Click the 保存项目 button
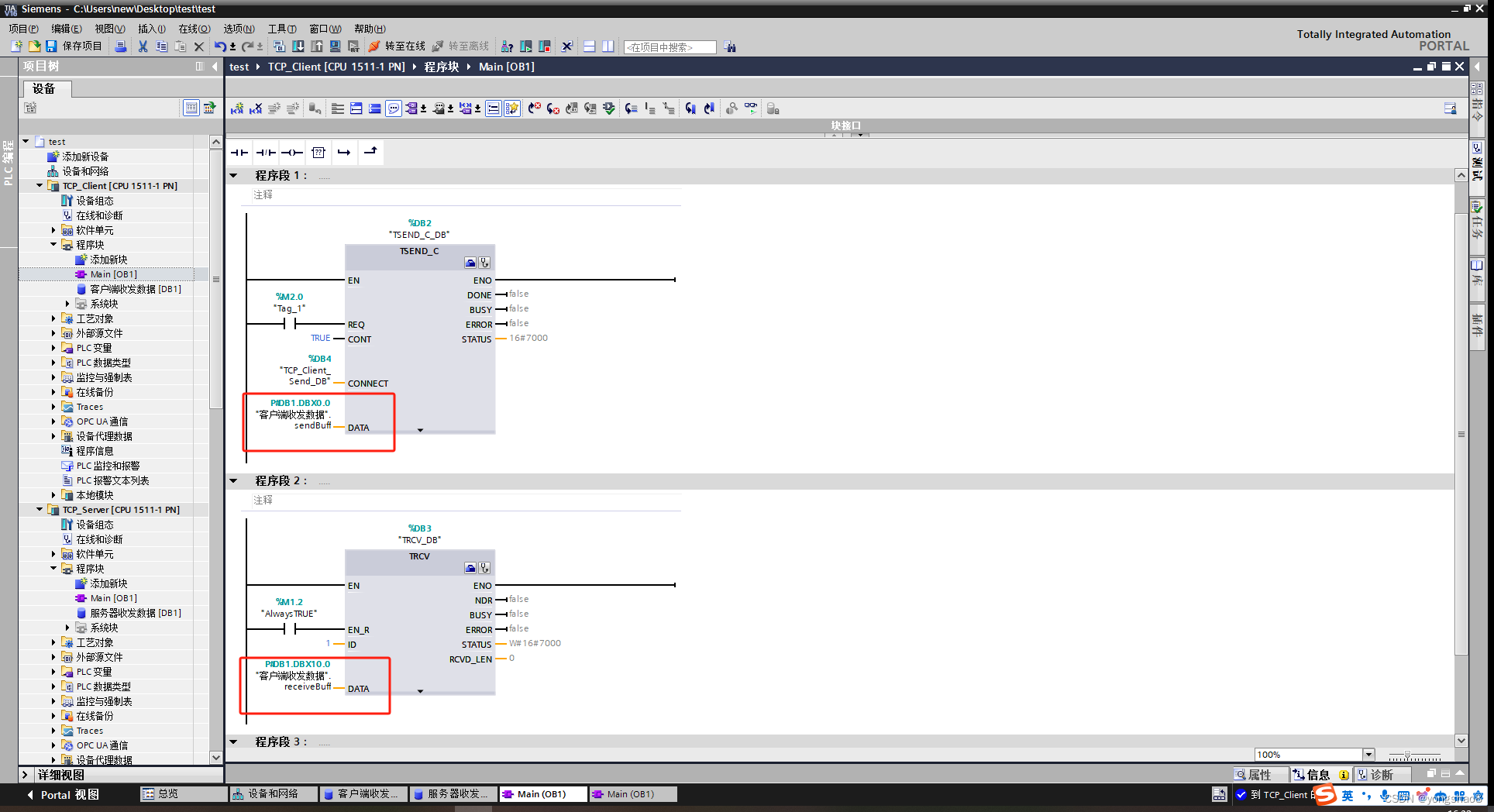1494x812 pixels. point(74,46)
